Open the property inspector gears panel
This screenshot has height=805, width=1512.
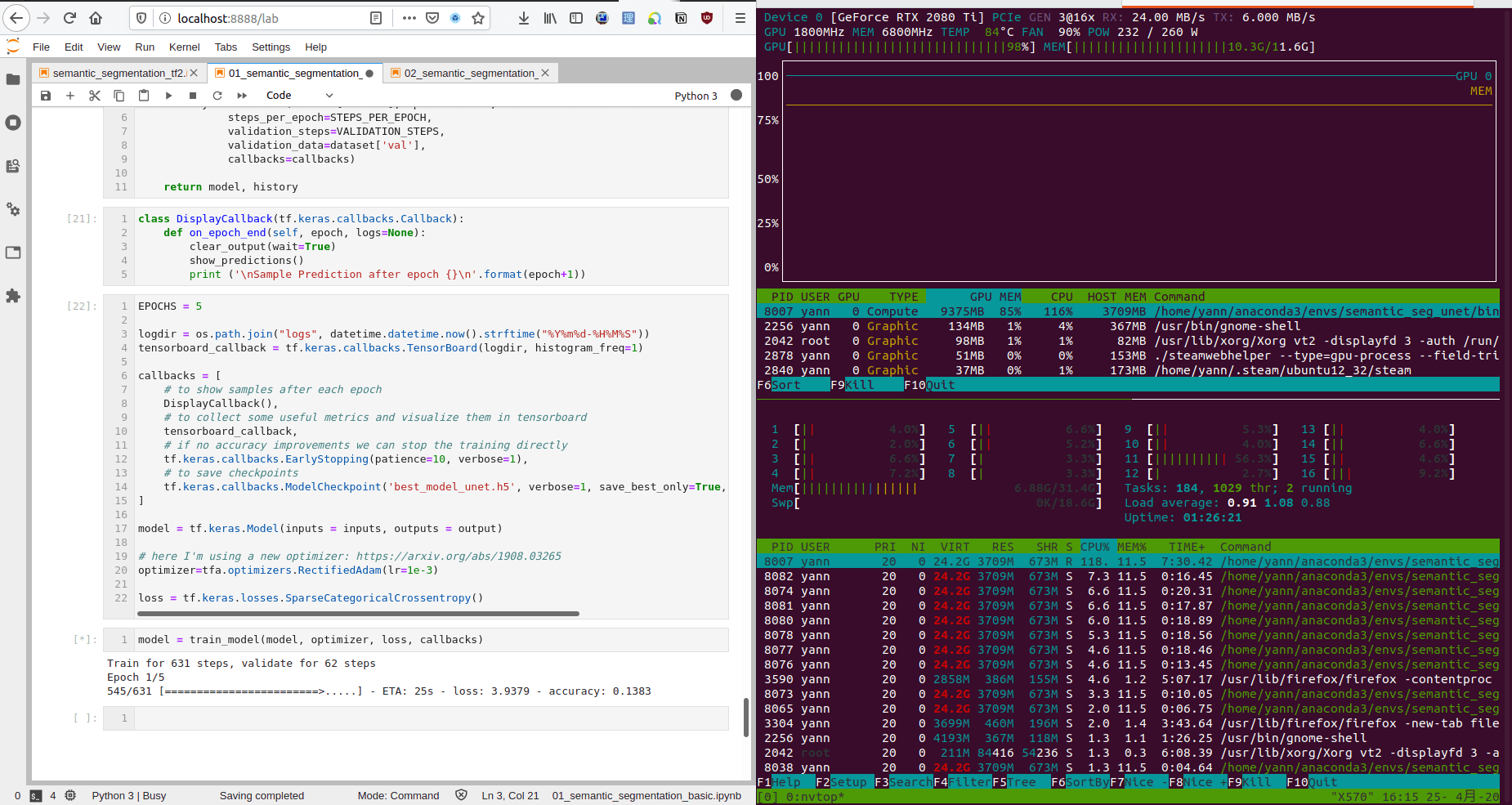(x=13, y=209)
